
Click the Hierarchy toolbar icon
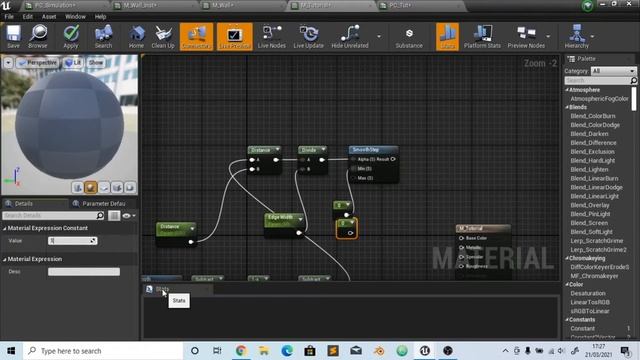point(577,36)
